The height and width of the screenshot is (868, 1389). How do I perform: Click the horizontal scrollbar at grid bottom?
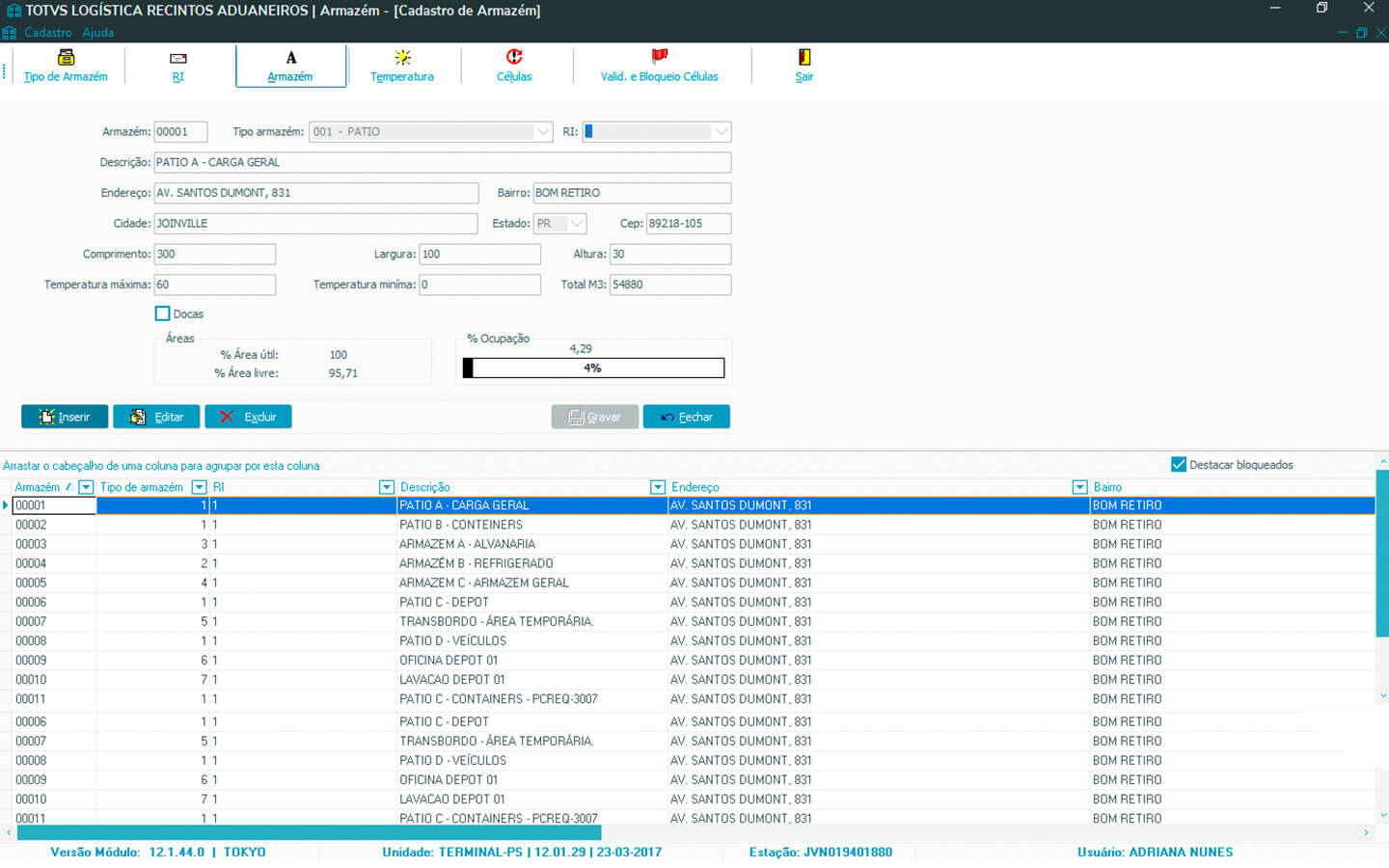coord(309,832)
